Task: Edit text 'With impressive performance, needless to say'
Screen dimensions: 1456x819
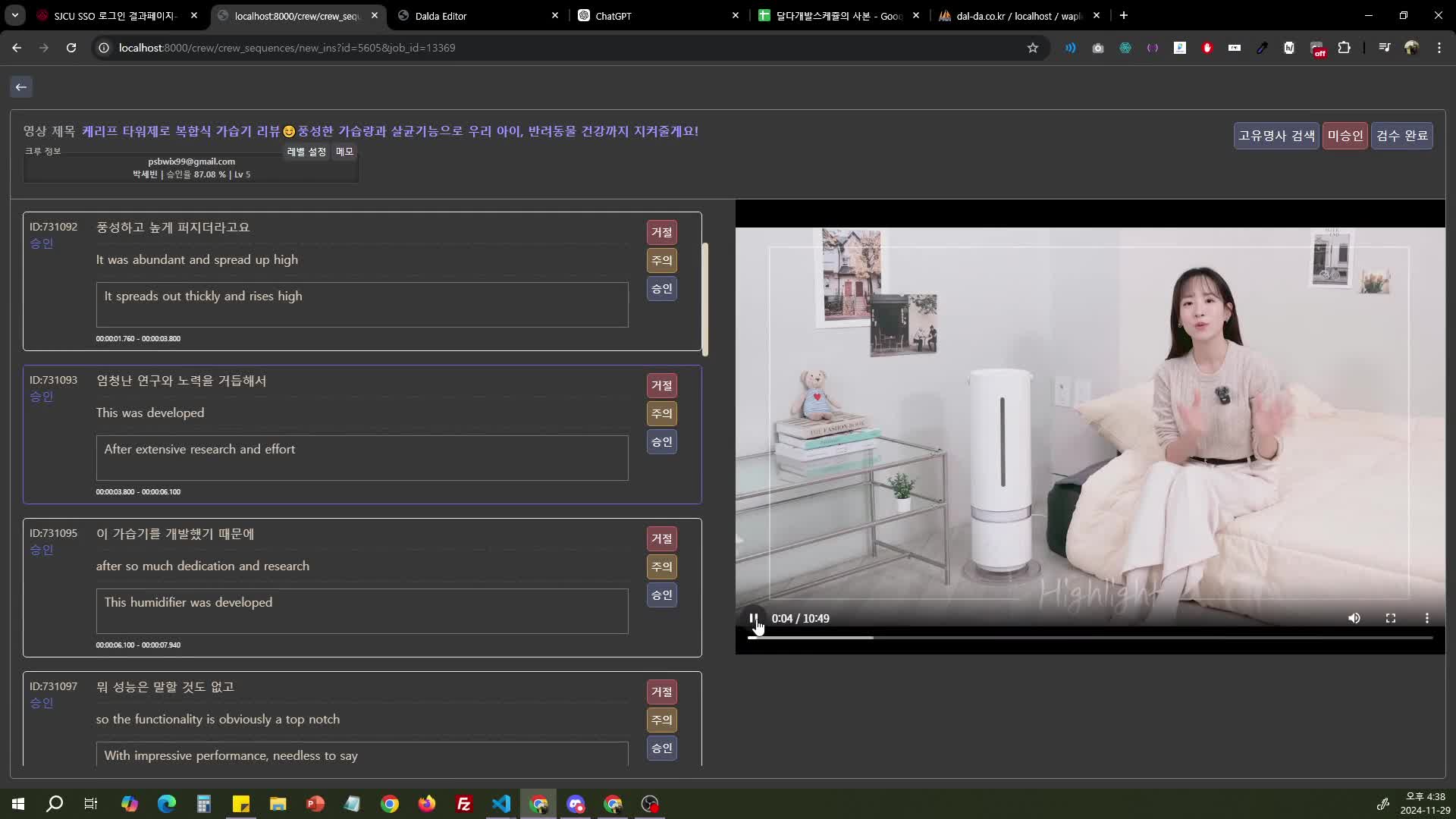Action: coord(362,755)
